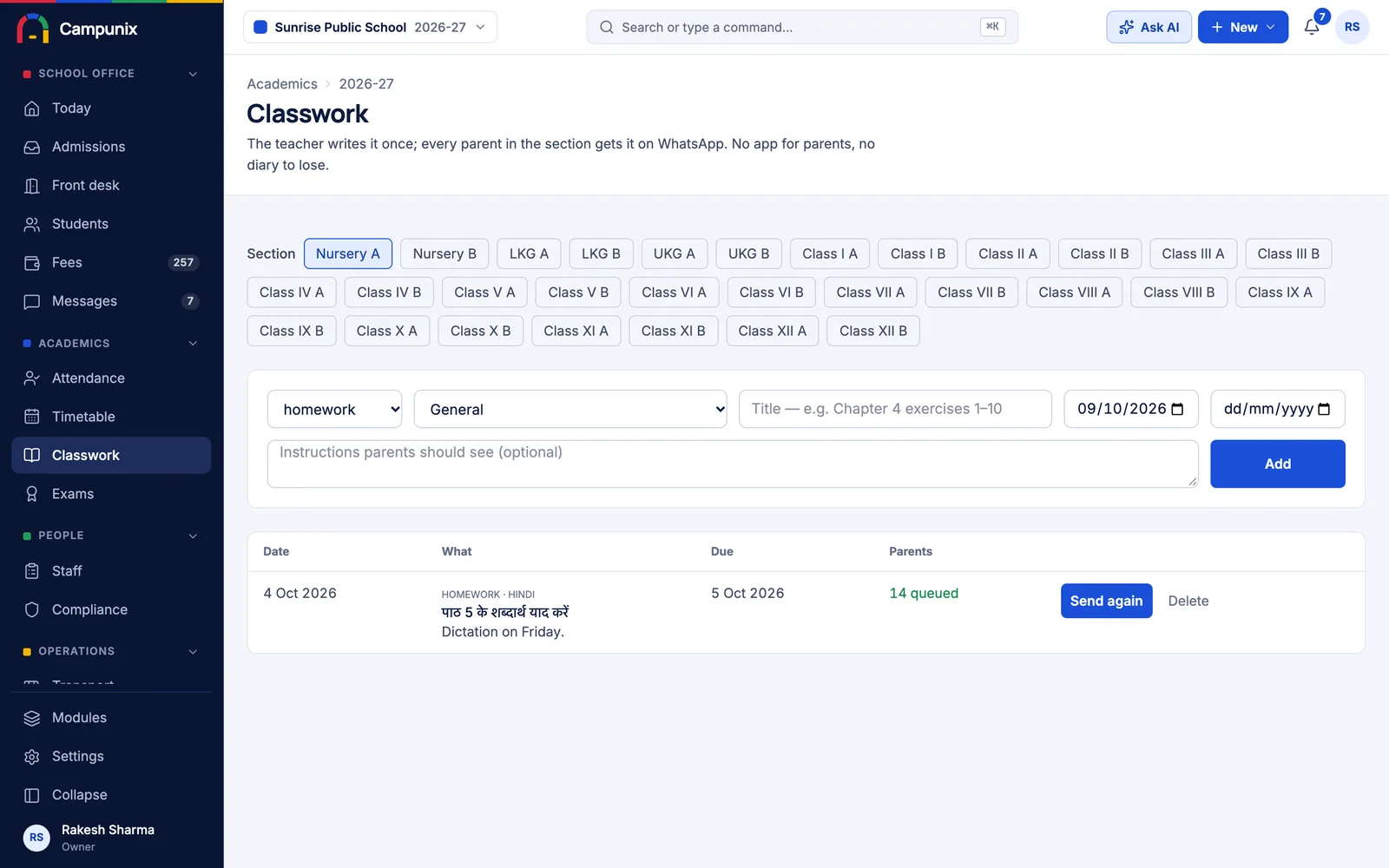Select the Nursery B section chip
The image size is (1389, 868).
point(444,253)
